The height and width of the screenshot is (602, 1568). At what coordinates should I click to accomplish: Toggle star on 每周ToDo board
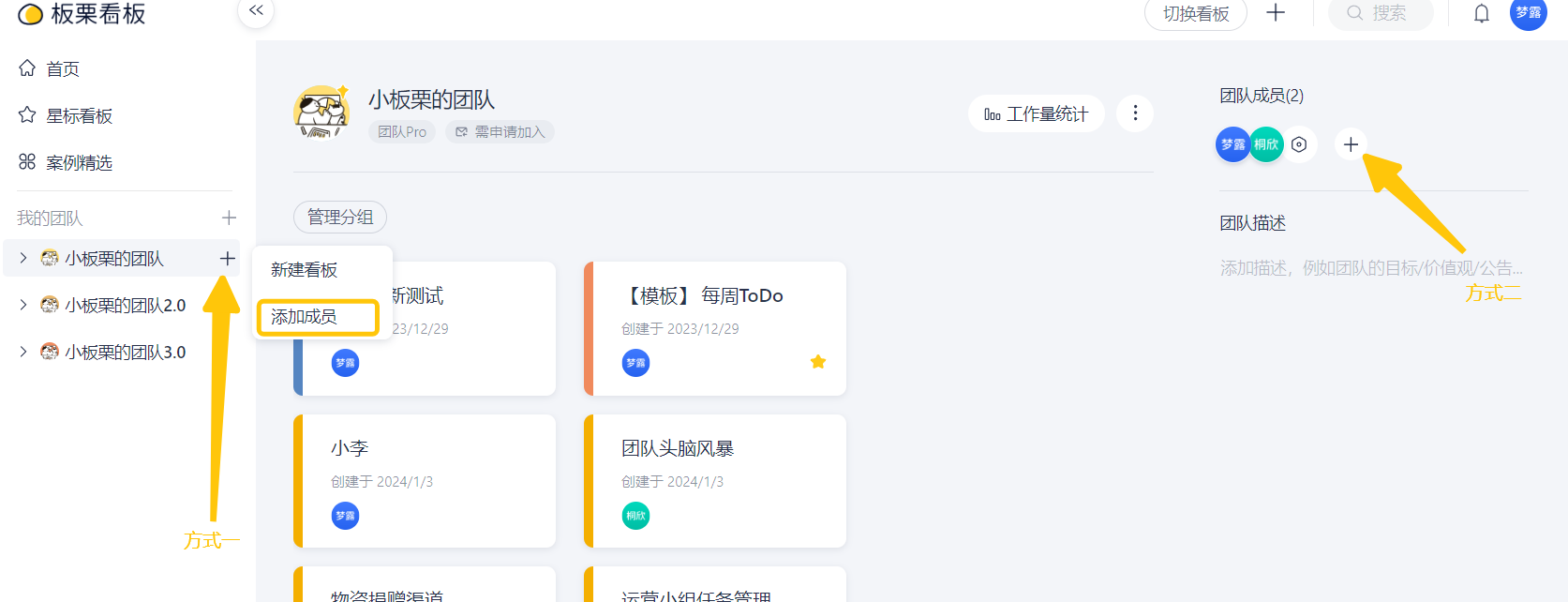click(818, 362)
